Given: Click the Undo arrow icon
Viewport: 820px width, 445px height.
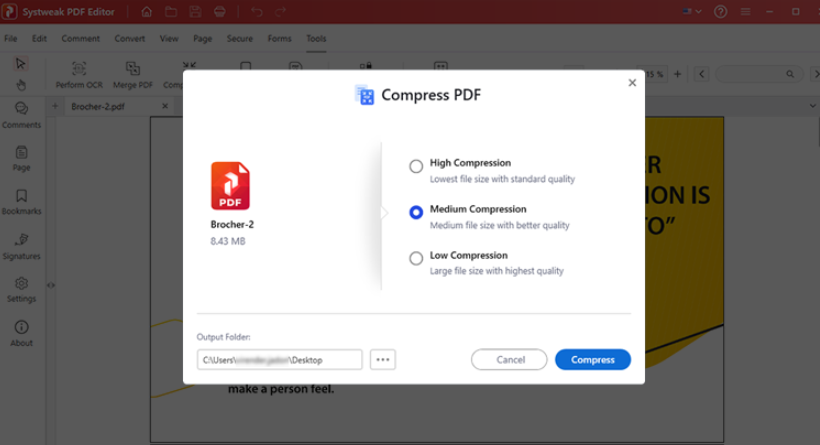Looking at the screenshot, I should click(x=256, y=12).
